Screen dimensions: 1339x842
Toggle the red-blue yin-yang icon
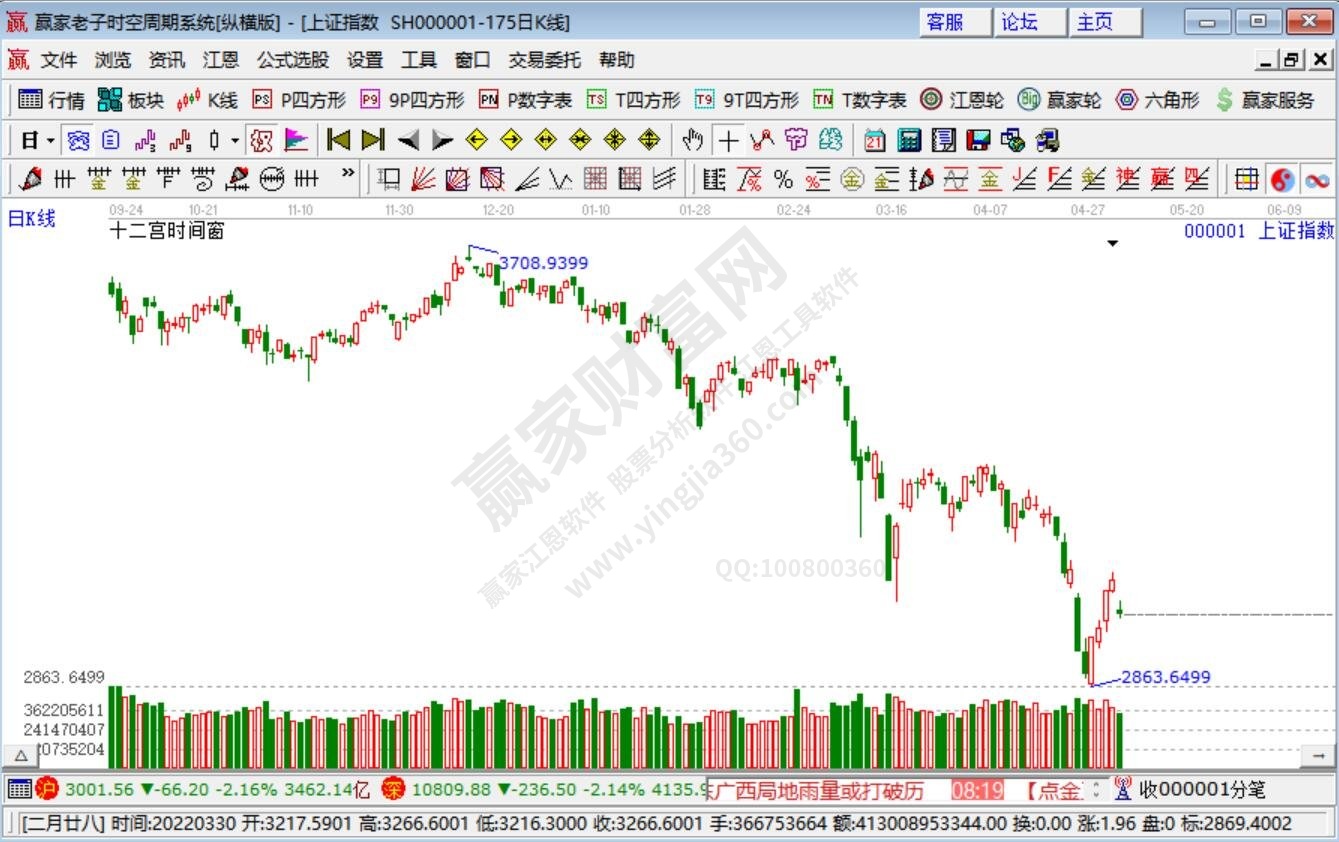[x=1282, y=180]
